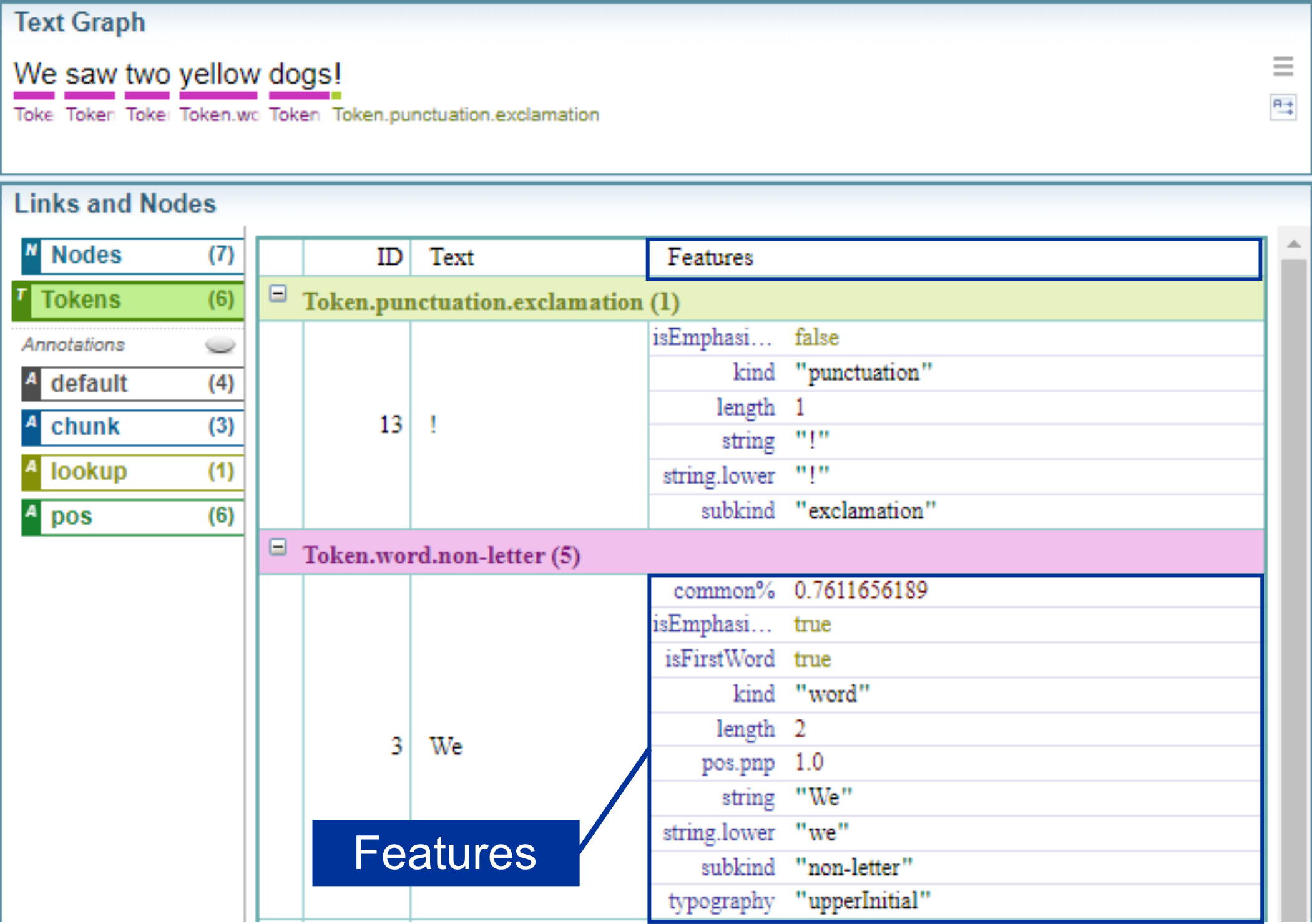Collapse Token.word.non-letter group
This screenshot has width=1312, height=924.
coord(278,548)
